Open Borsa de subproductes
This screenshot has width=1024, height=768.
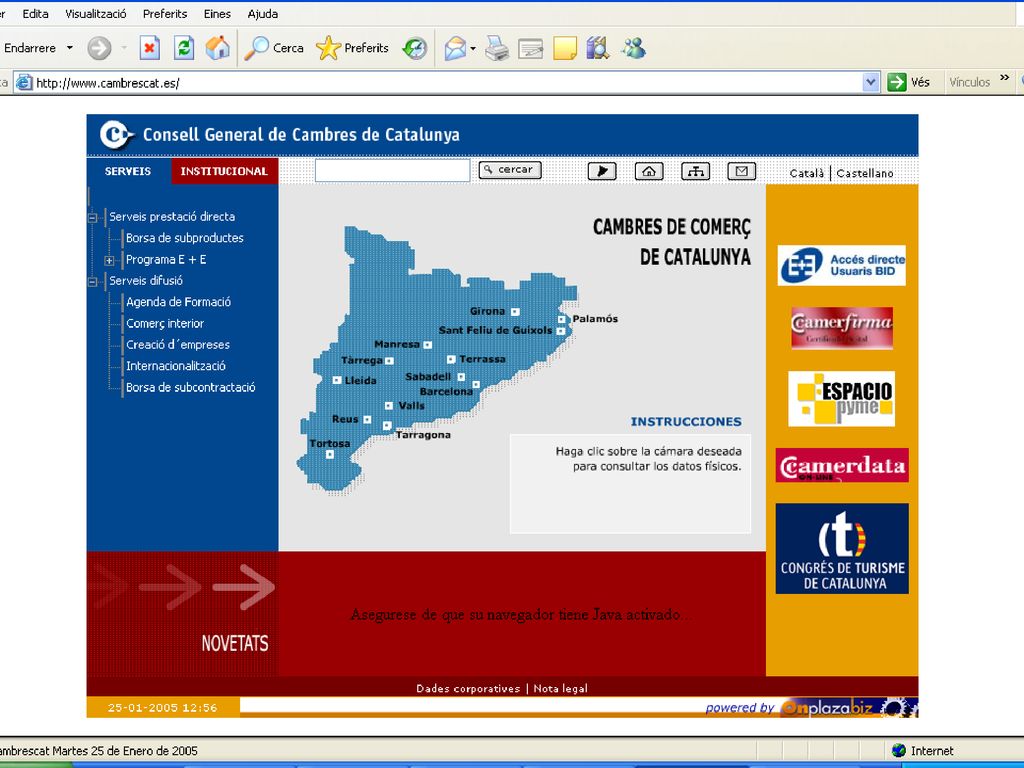(185, 238)
